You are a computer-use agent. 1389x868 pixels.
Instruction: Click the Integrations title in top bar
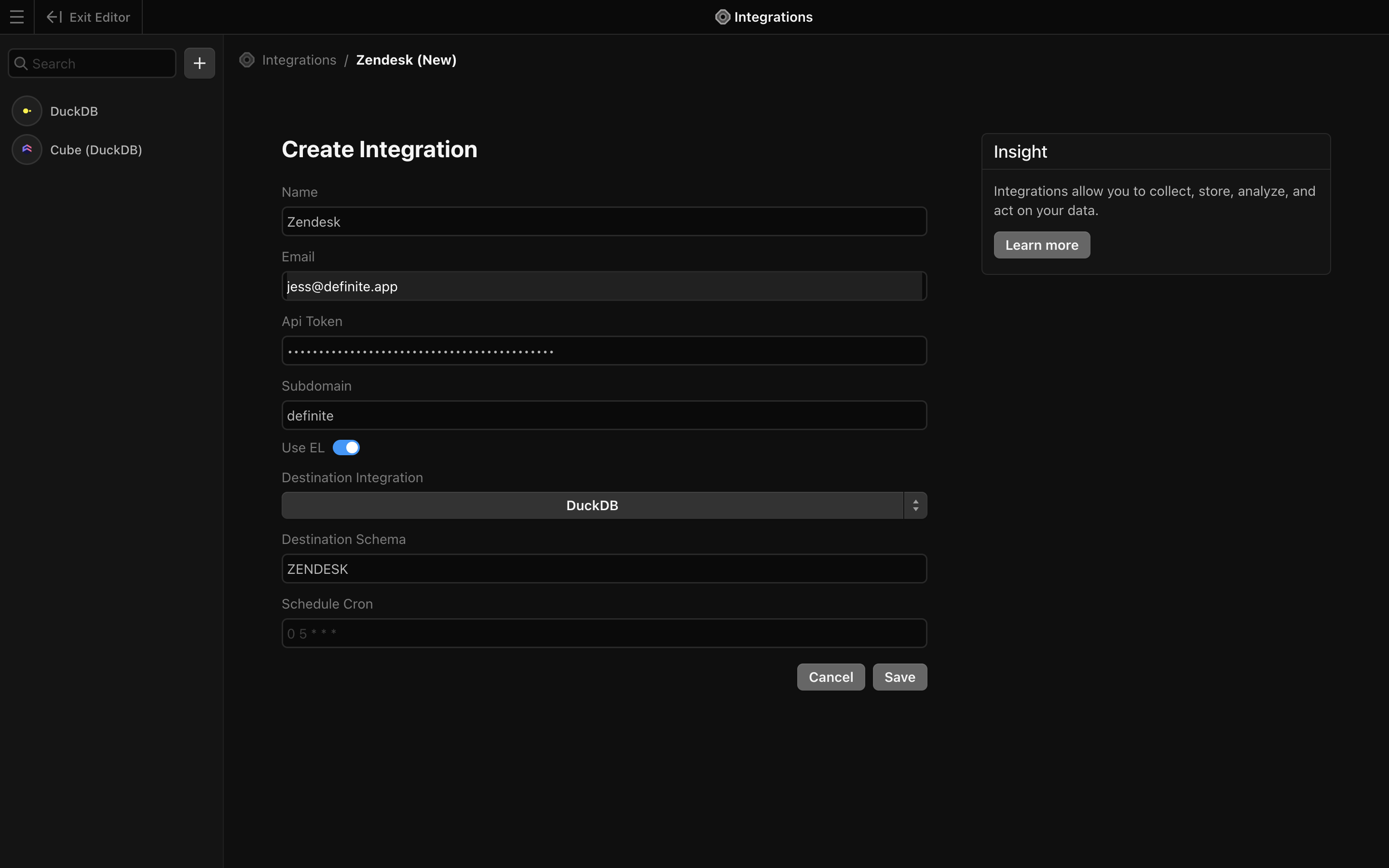tap(773, 17)
